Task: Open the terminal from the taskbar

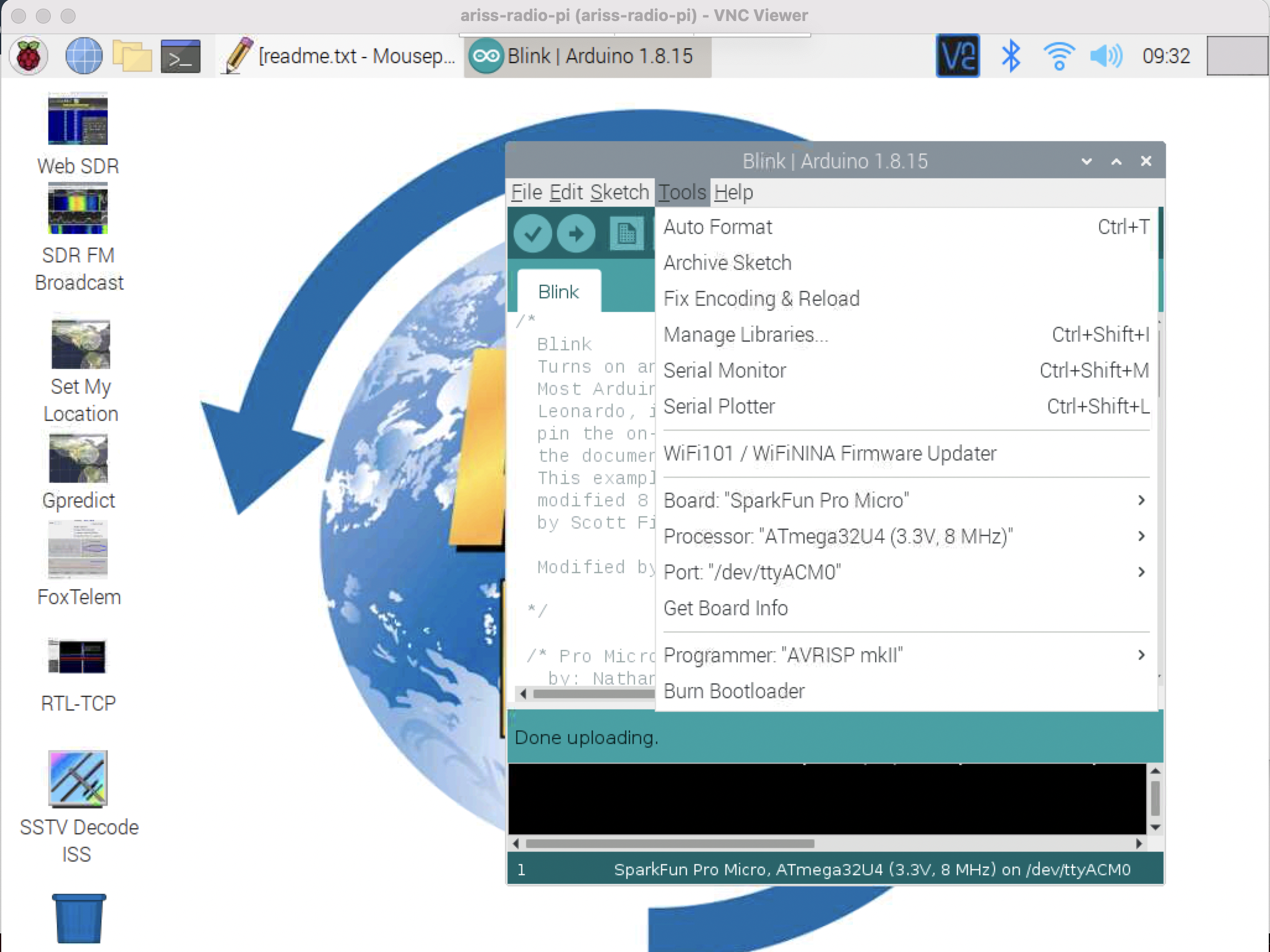Action: [180, 56]
